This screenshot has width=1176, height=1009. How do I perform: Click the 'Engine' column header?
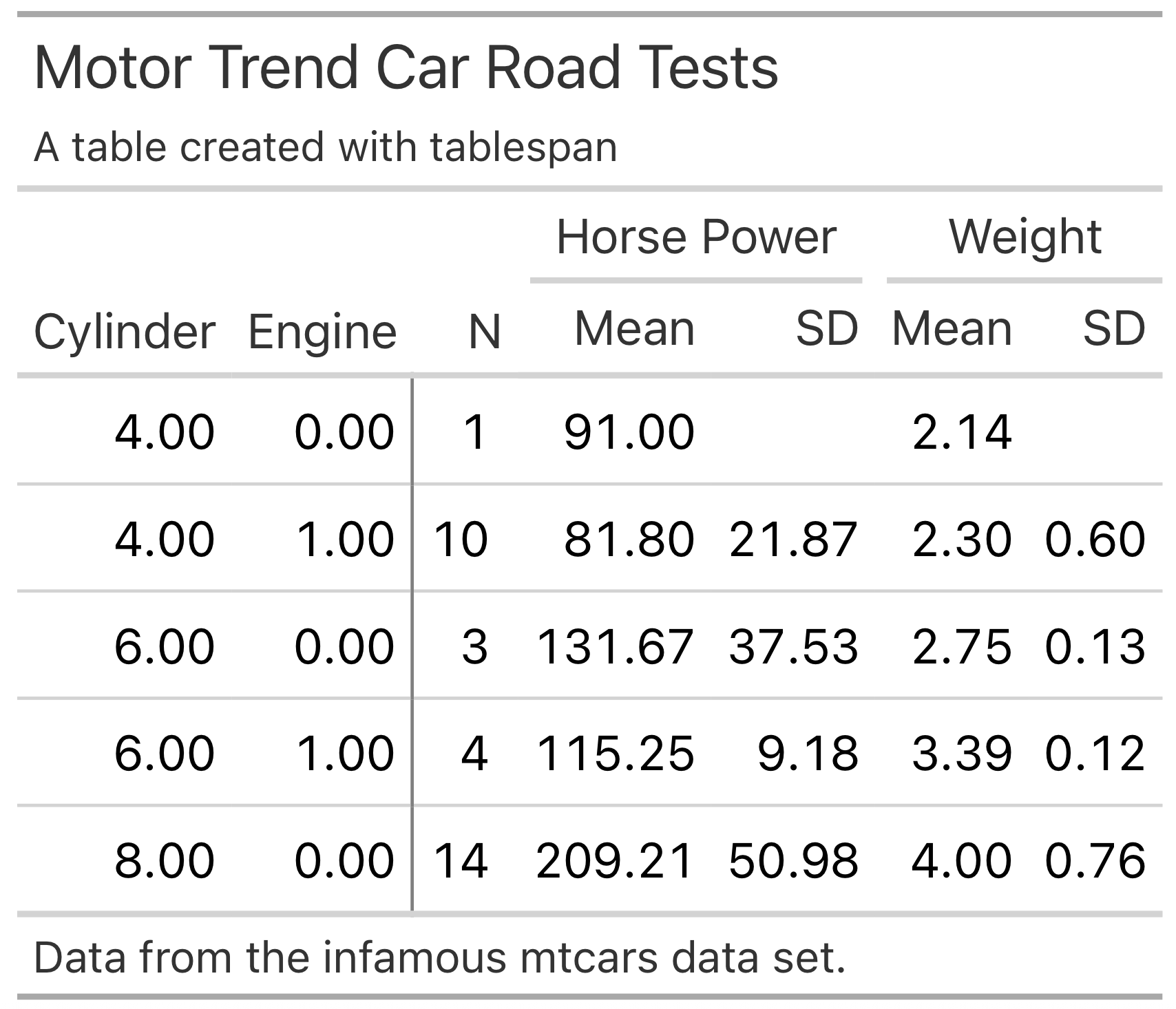coord(322,332)
